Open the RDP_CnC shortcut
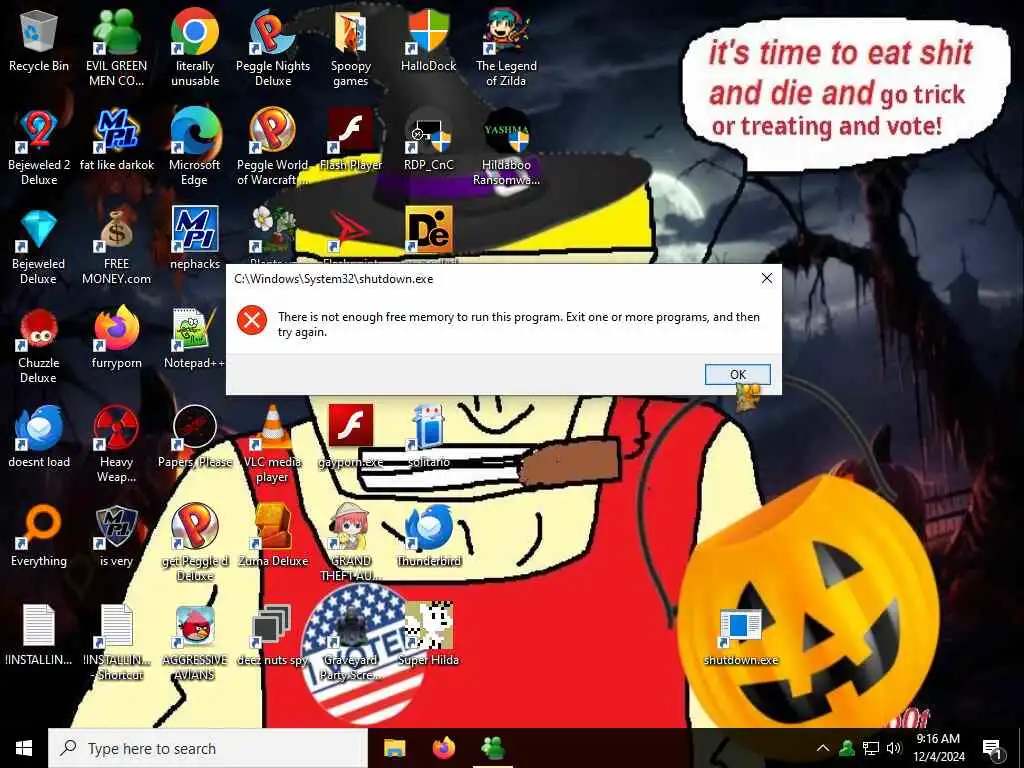This screenshot has width=1024, height=768. click(428, 139)
